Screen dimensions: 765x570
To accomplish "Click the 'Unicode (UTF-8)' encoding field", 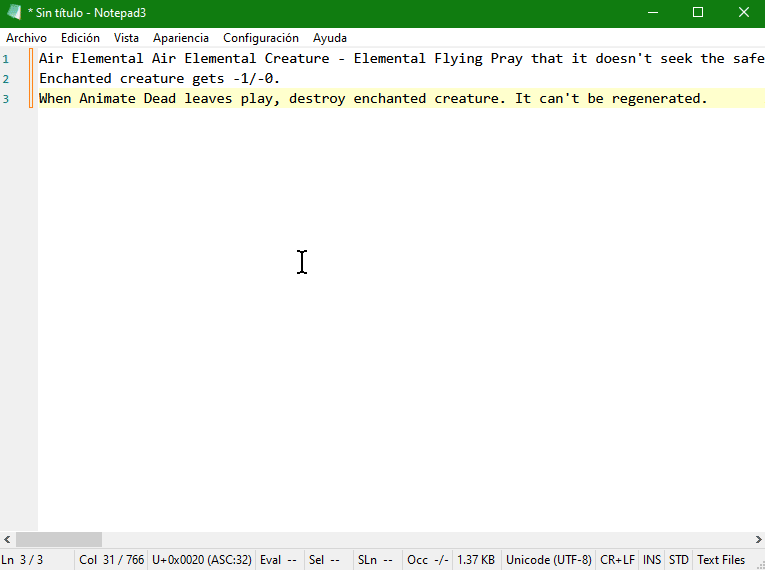I will pyautogui.click(x=548, y=560).
